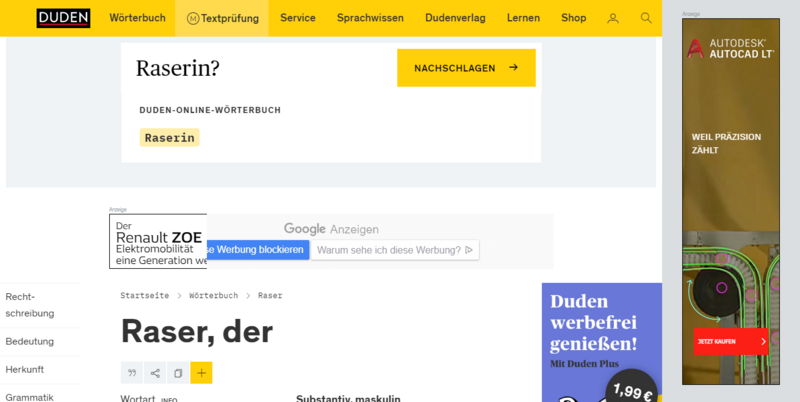Click the Nachschlagen button
This screenshot has width=800, height=402.
click(466, 68)
